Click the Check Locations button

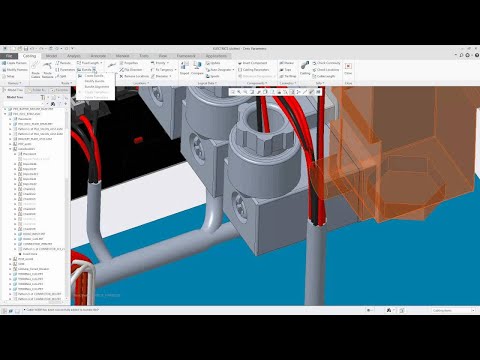coord(326,70)
